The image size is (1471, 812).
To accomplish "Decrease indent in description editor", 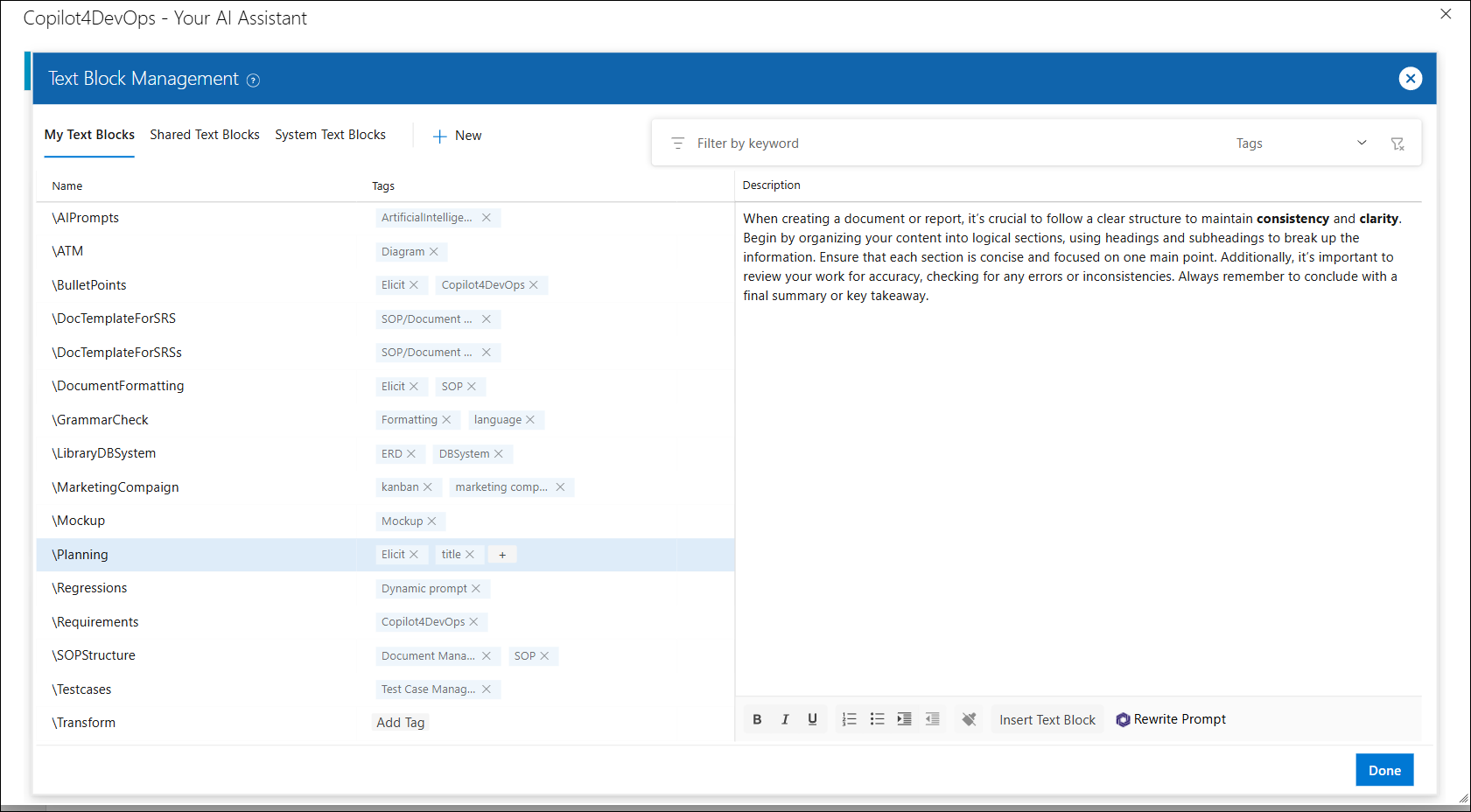I will (x=933, y=719).
